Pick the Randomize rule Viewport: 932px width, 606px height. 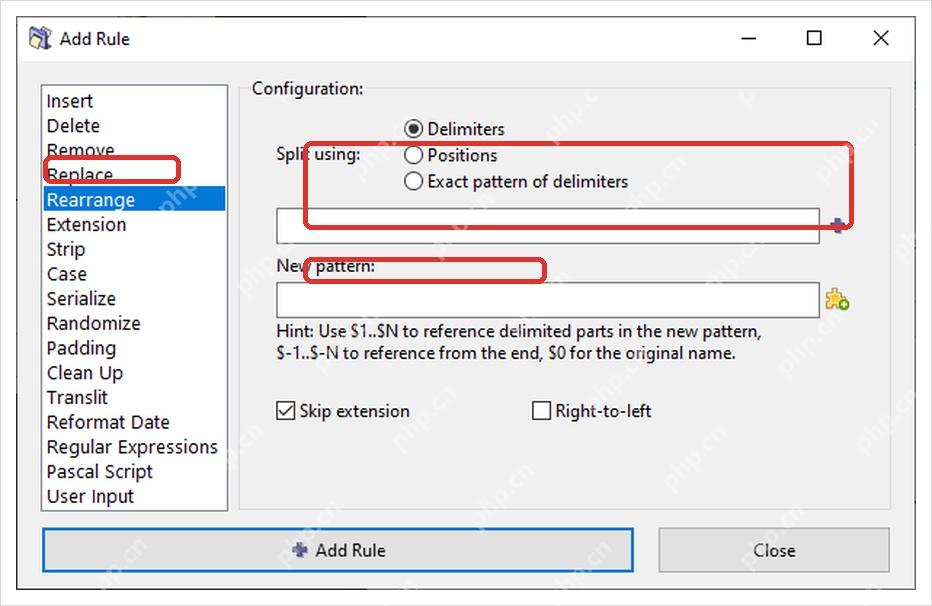point(134,323)
